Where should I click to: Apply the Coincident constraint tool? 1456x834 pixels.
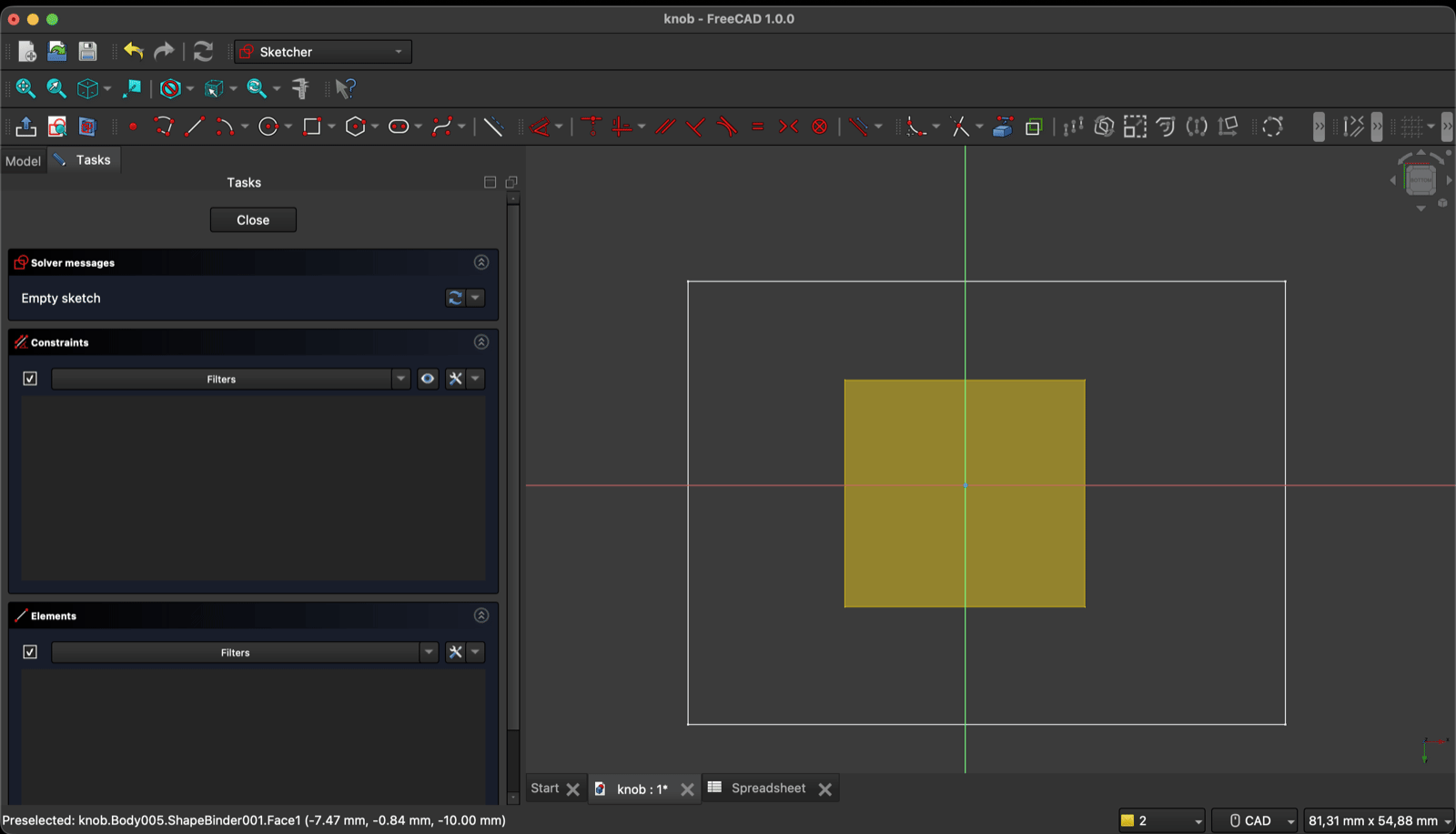click(x=591, y=127)
